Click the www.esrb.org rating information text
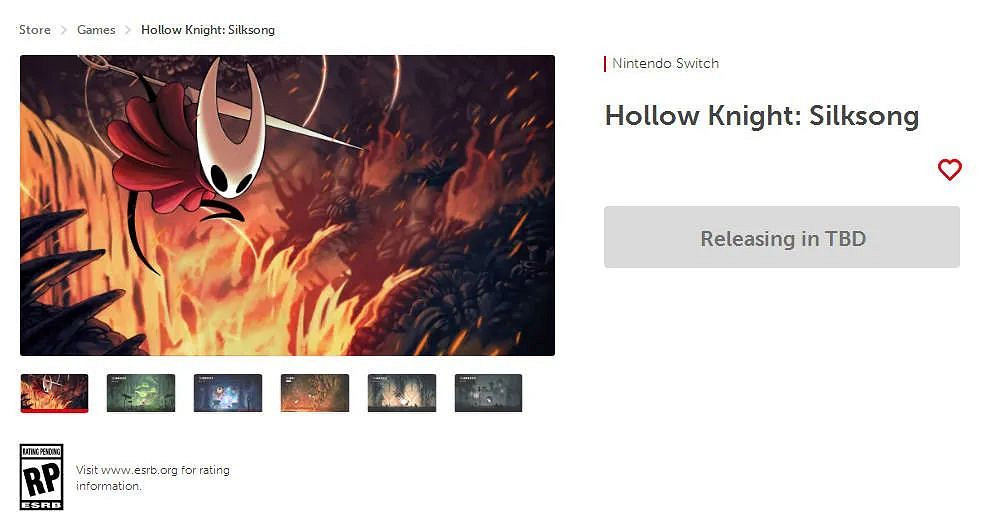Viewport: 981px width, 528px height. [153, 478]
